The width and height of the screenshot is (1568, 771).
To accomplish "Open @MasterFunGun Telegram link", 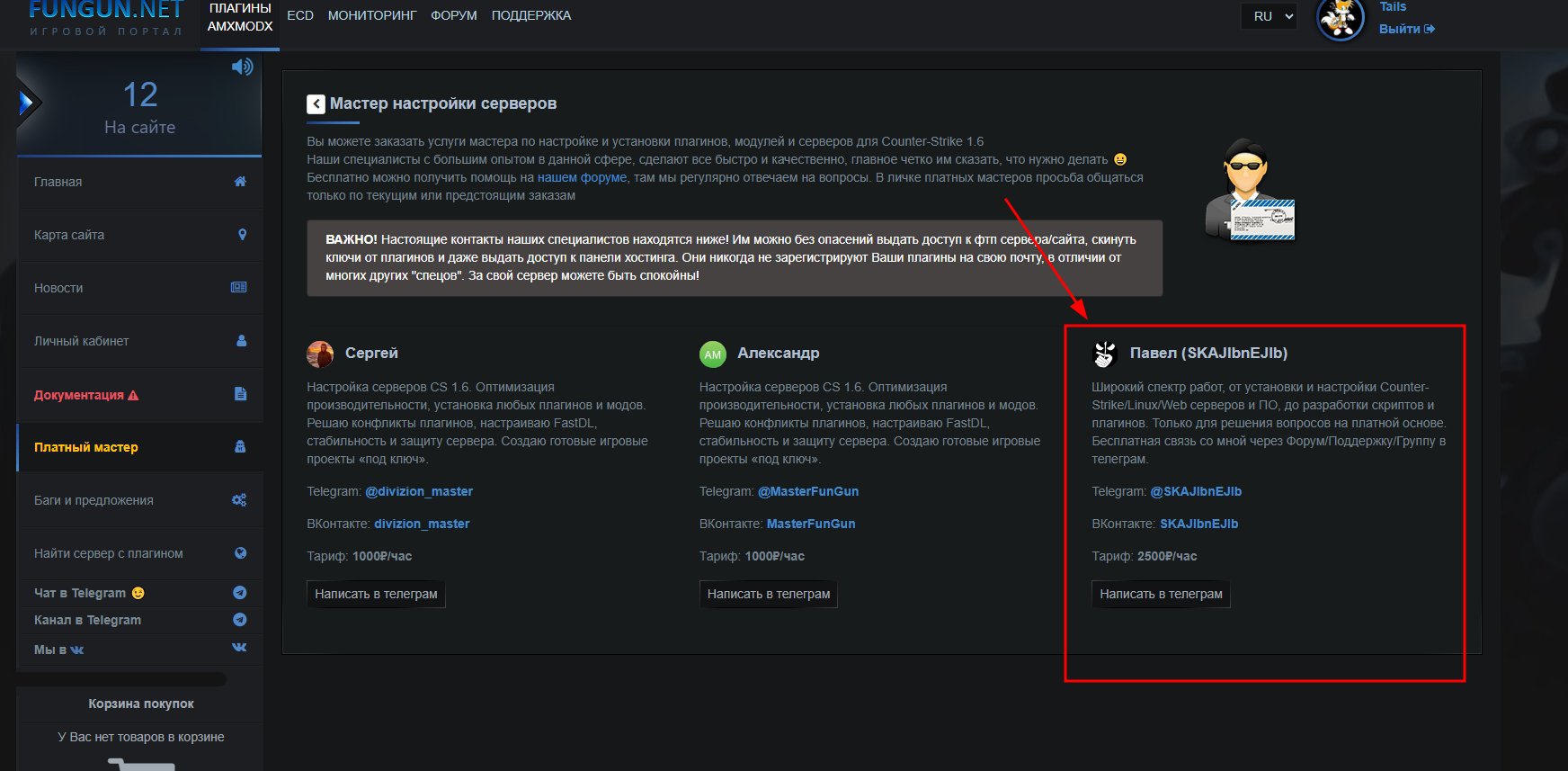I will point(808,491).
